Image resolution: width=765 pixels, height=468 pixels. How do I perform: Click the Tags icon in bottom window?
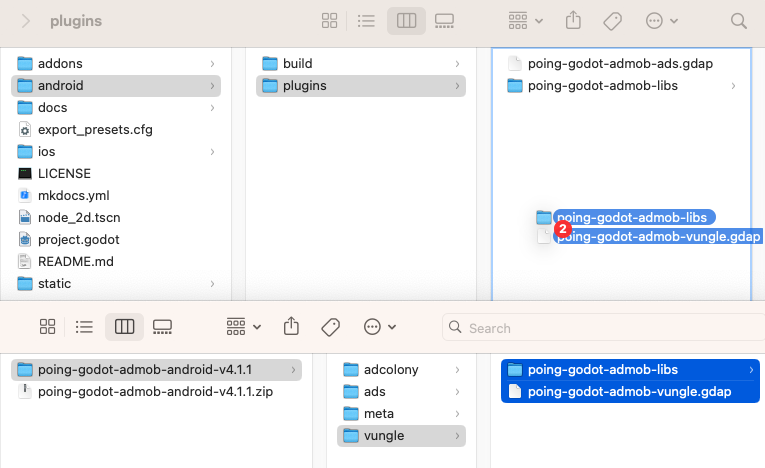click(x=330, y=326)
